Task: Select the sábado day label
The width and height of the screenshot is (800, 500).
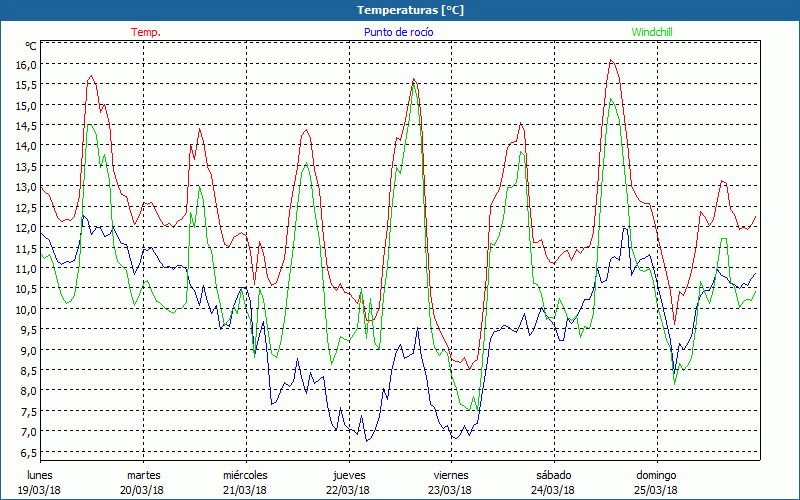Action: 553,475
